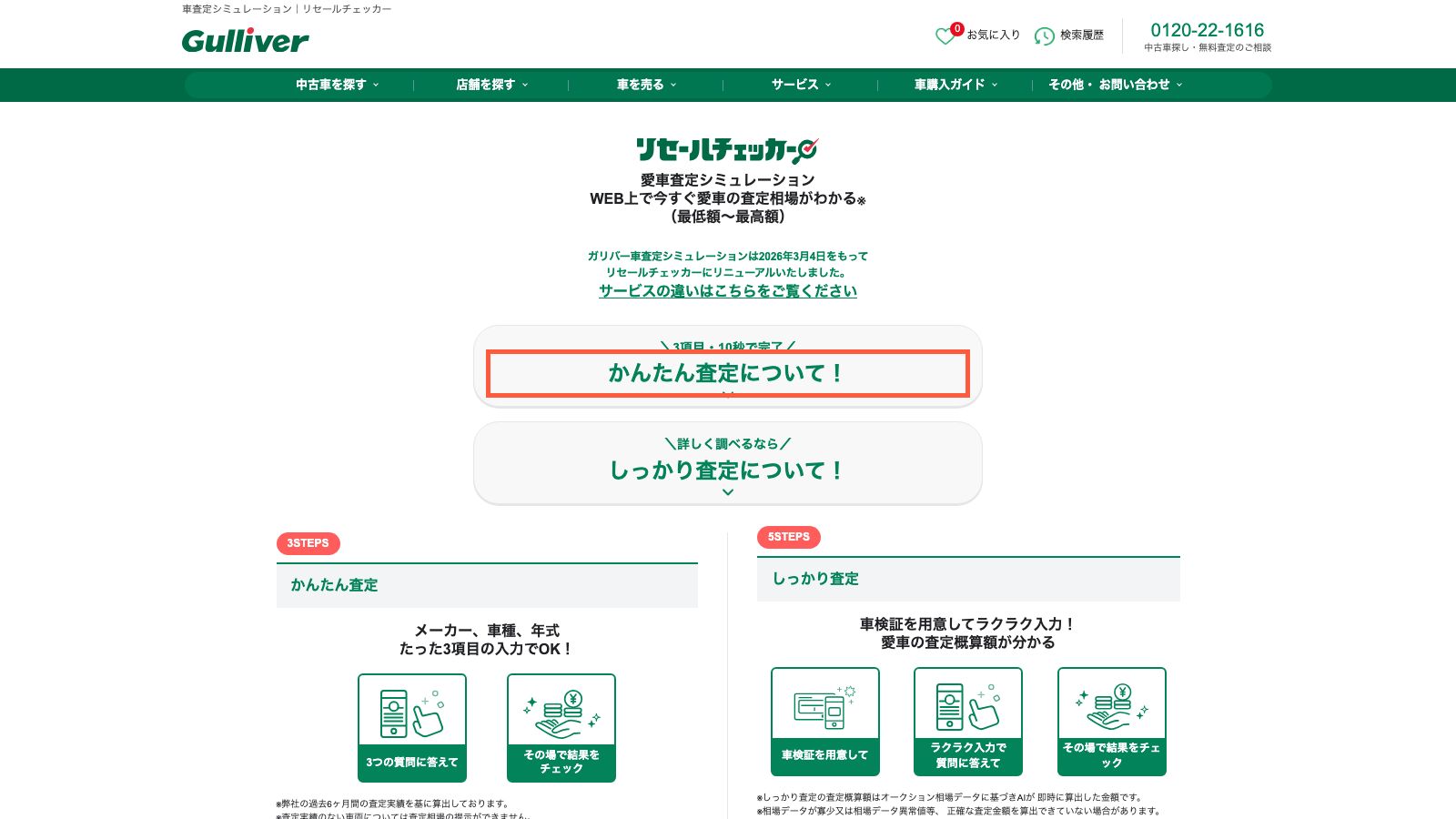This screenshot has width=1456, height=819.
Task: Open the 店舗を探す menu
Action: pos(491,85)
